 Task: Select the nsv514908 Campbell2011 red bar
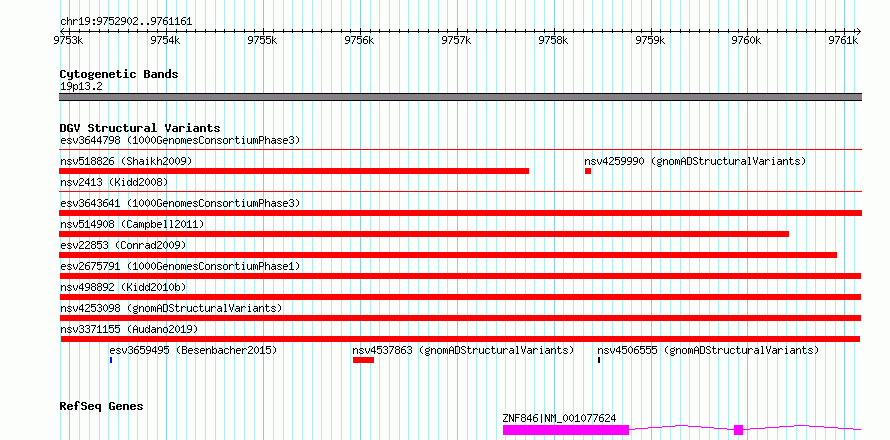coord(424,234)
